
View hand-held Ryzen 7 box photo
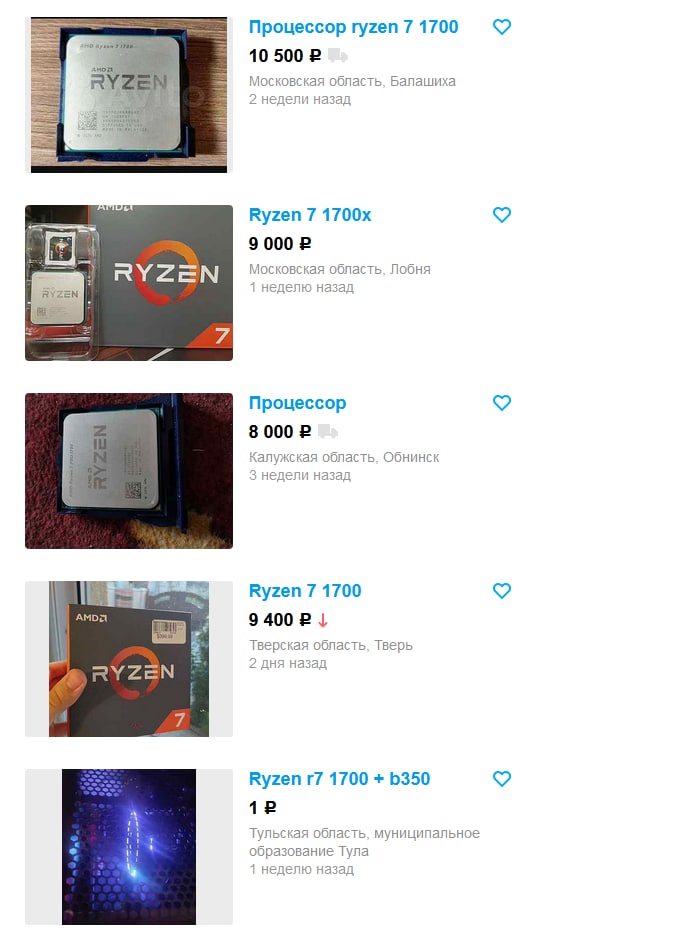129,659
